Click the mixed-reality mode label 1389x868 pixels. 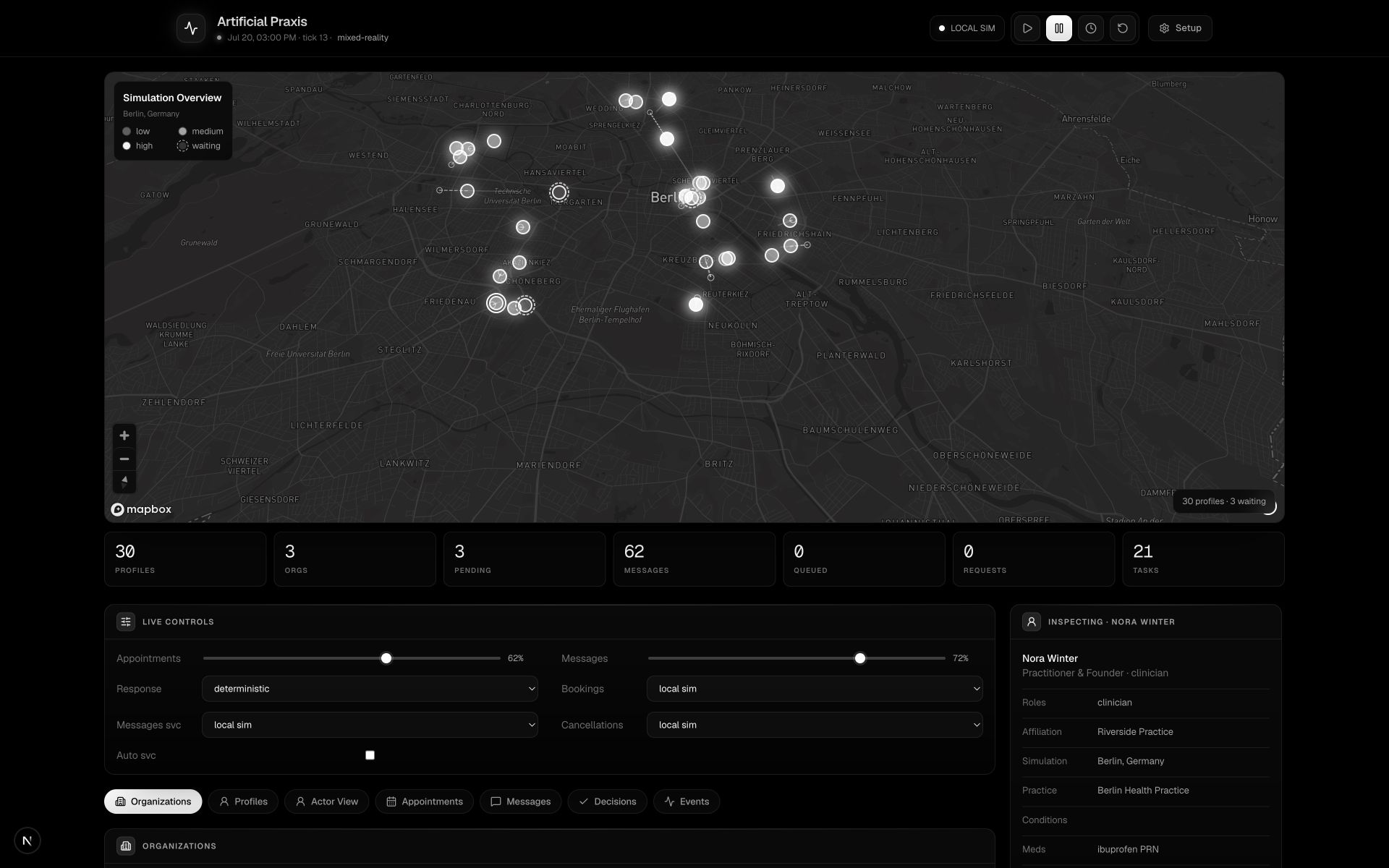(362, 38)
